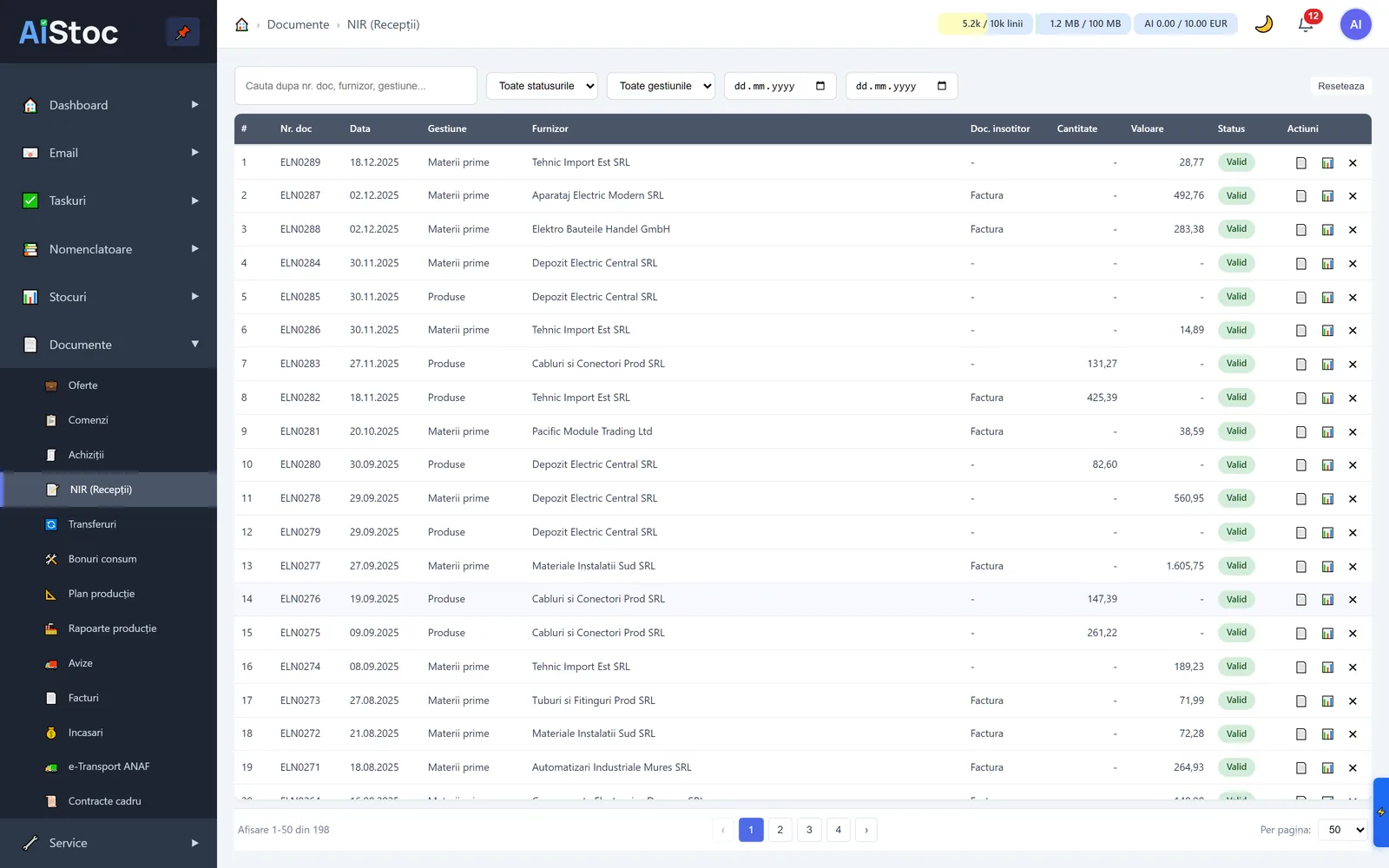Delete row ELN0288 with the X icon
The height and width of the screenshot is (868, 1389).
(1353, 230)
